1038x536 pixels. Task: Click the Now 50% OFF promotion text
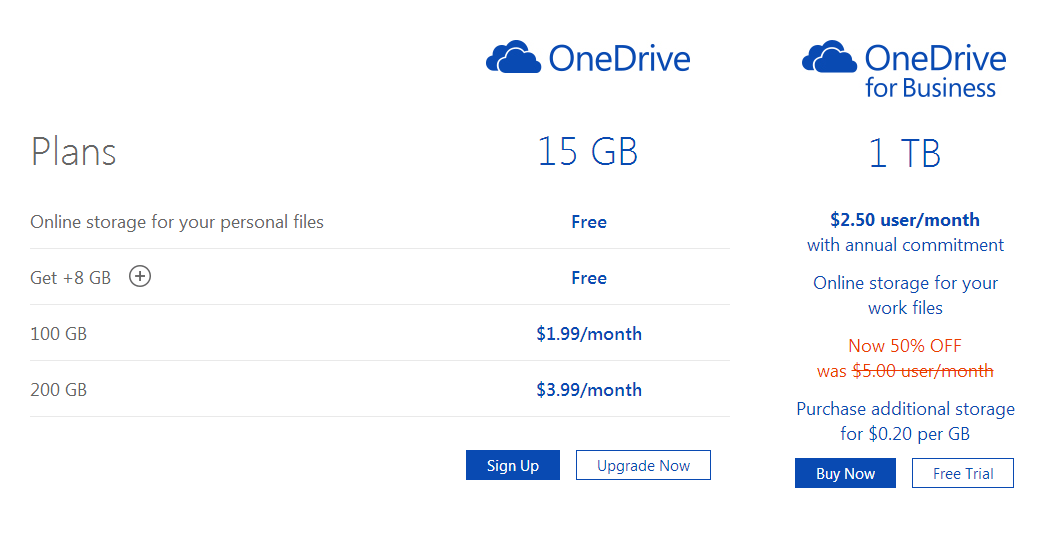point(905,346)
